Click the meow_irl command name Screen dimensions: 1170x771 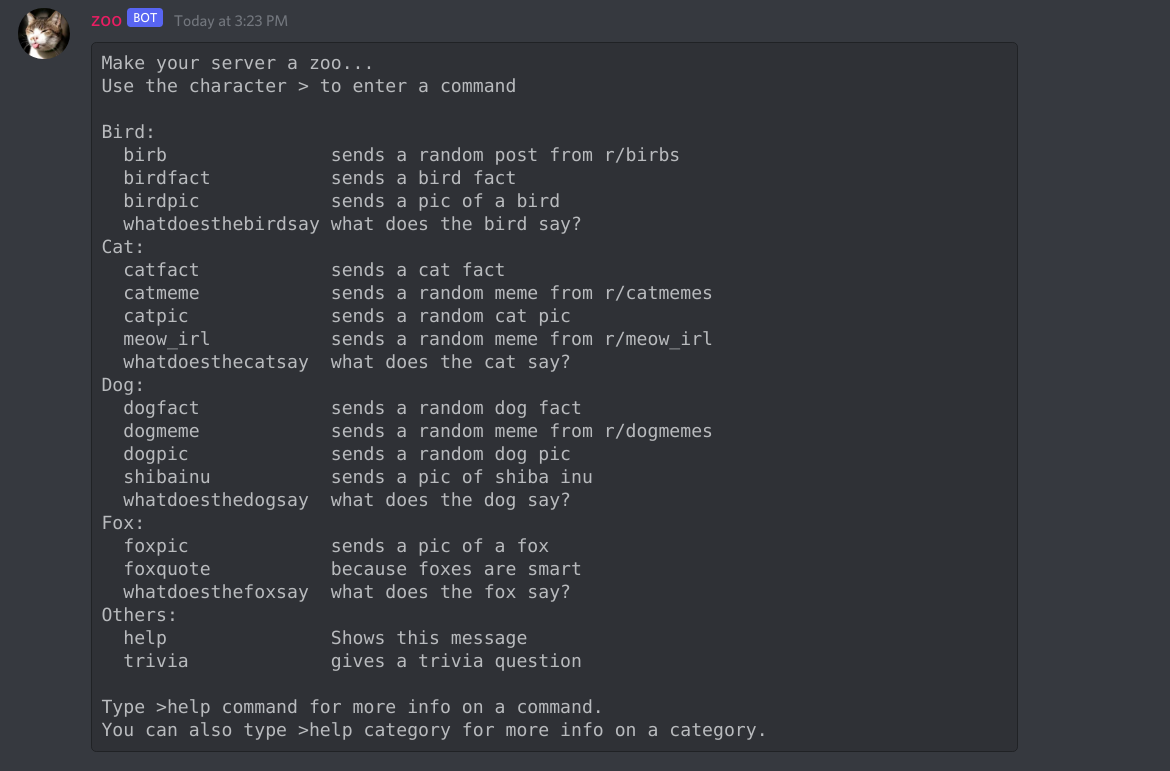pyautogui.click(x=167, y=339)
